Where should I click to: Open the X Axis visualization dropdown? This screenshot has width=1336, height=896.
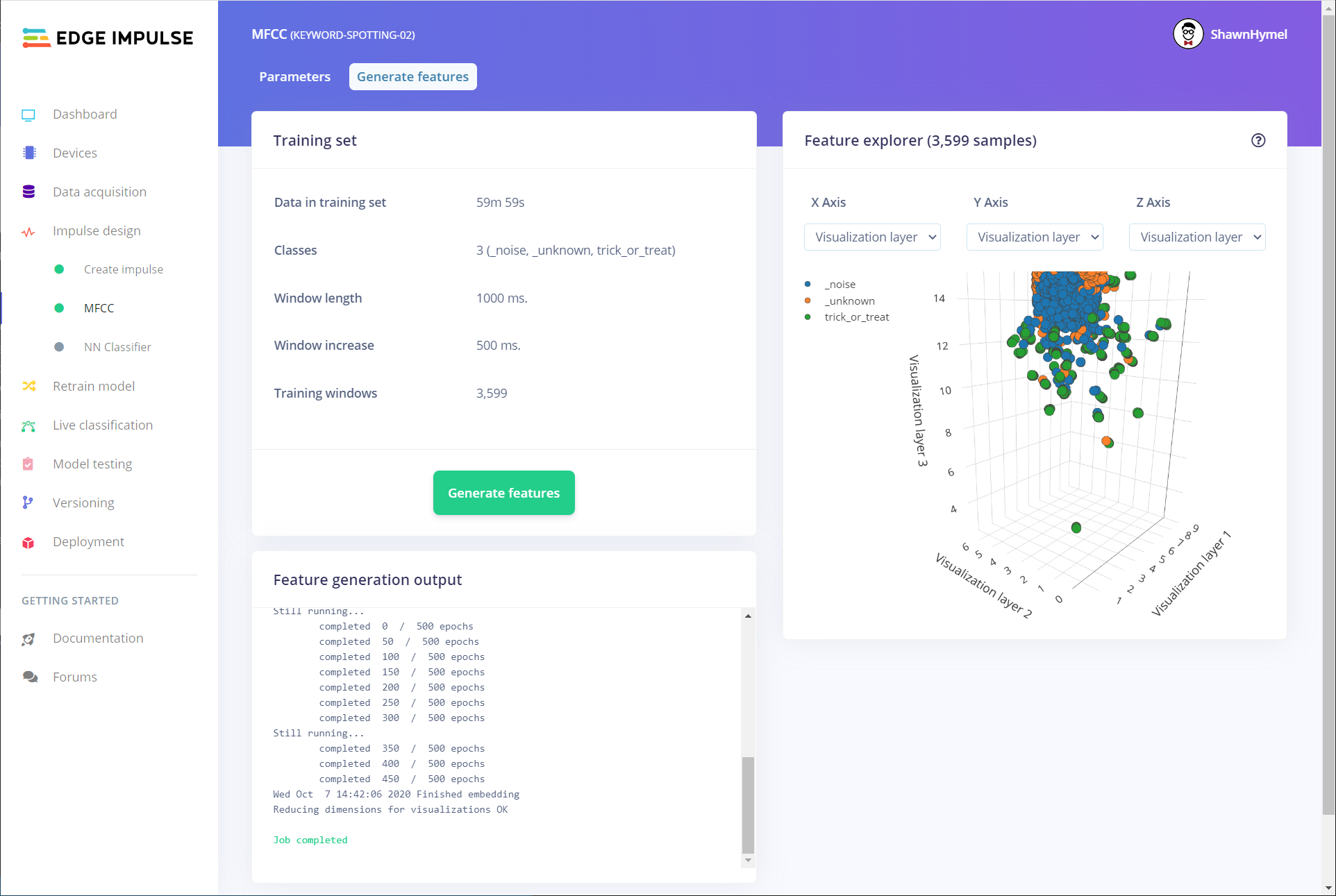coord(872,237)
